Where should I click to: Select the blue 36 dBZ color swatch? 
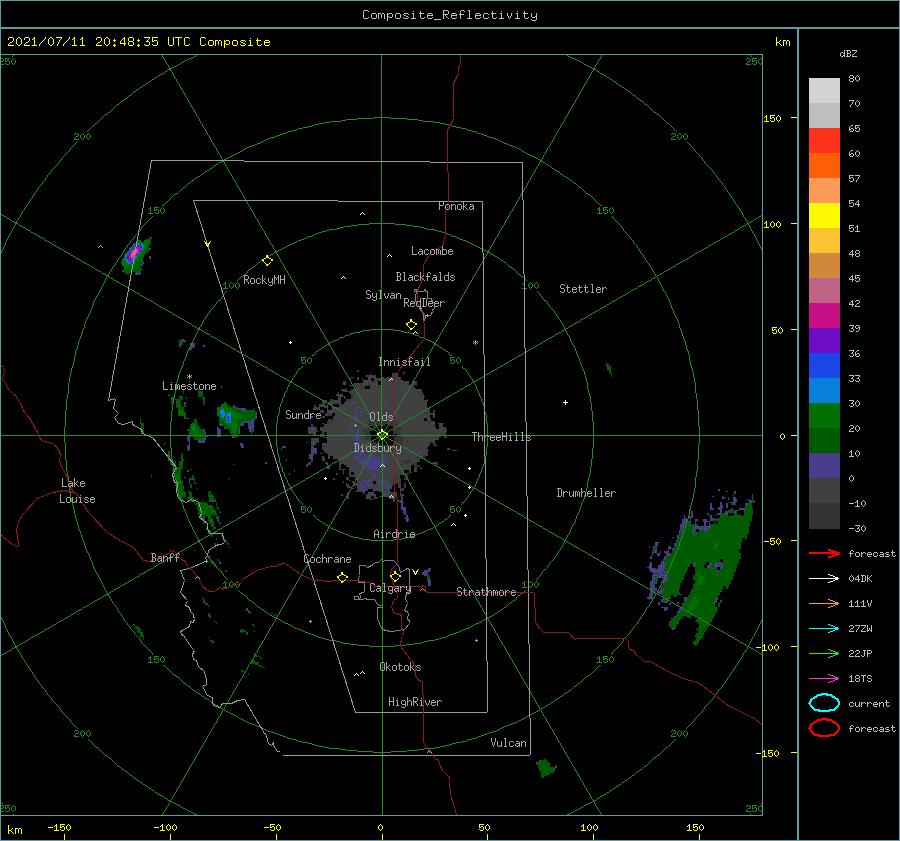[824, 366]
